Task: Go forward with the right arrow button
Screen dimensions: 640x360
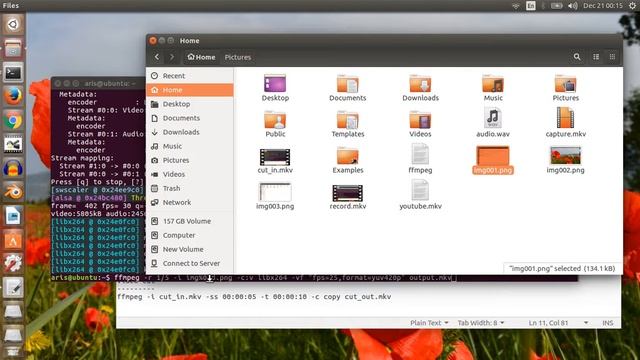Action: tap(172, 57)
